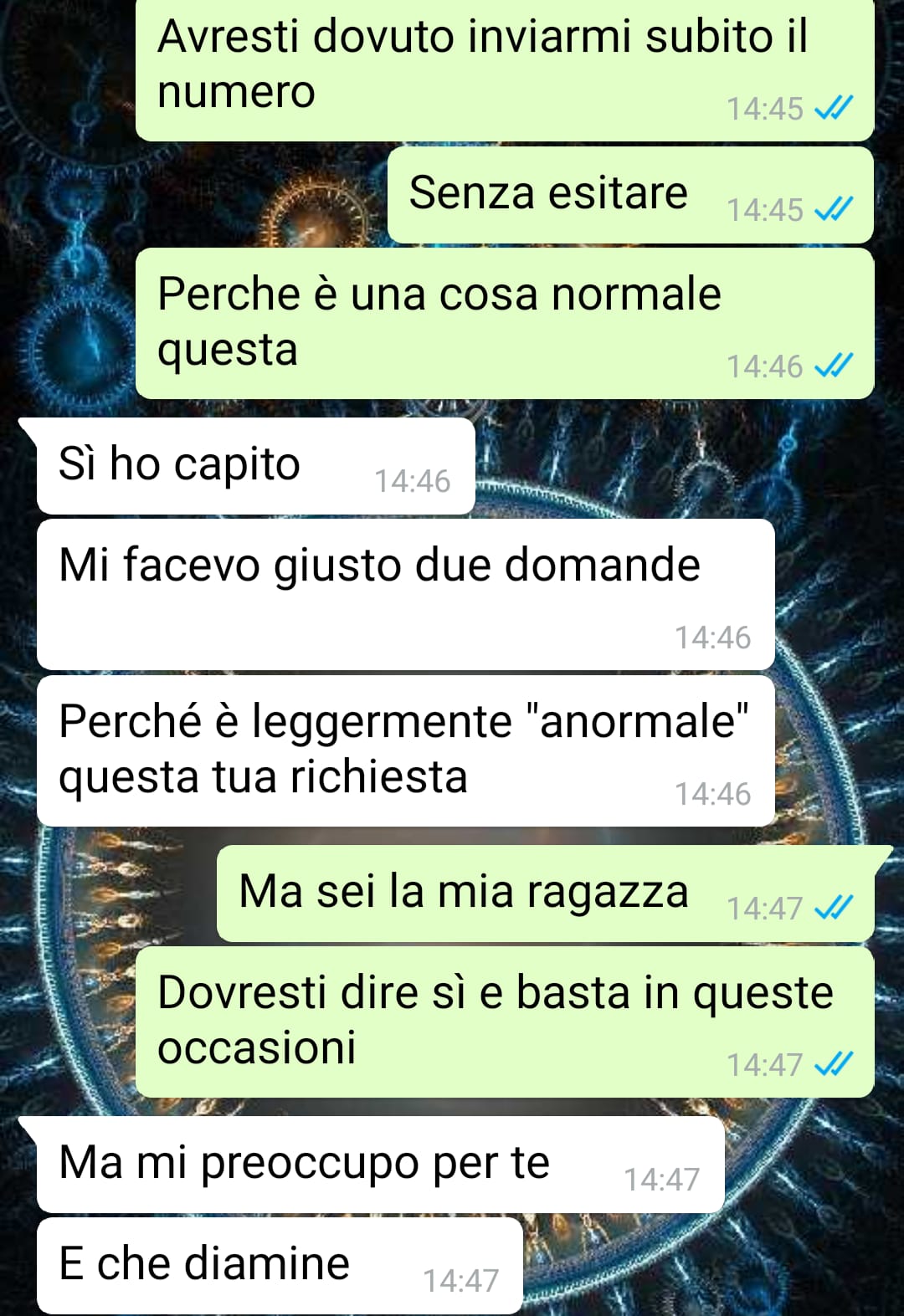904x1316 pixels.
Task: Select the 'E che diamine' message bubble
Action: click(280, 1265)
